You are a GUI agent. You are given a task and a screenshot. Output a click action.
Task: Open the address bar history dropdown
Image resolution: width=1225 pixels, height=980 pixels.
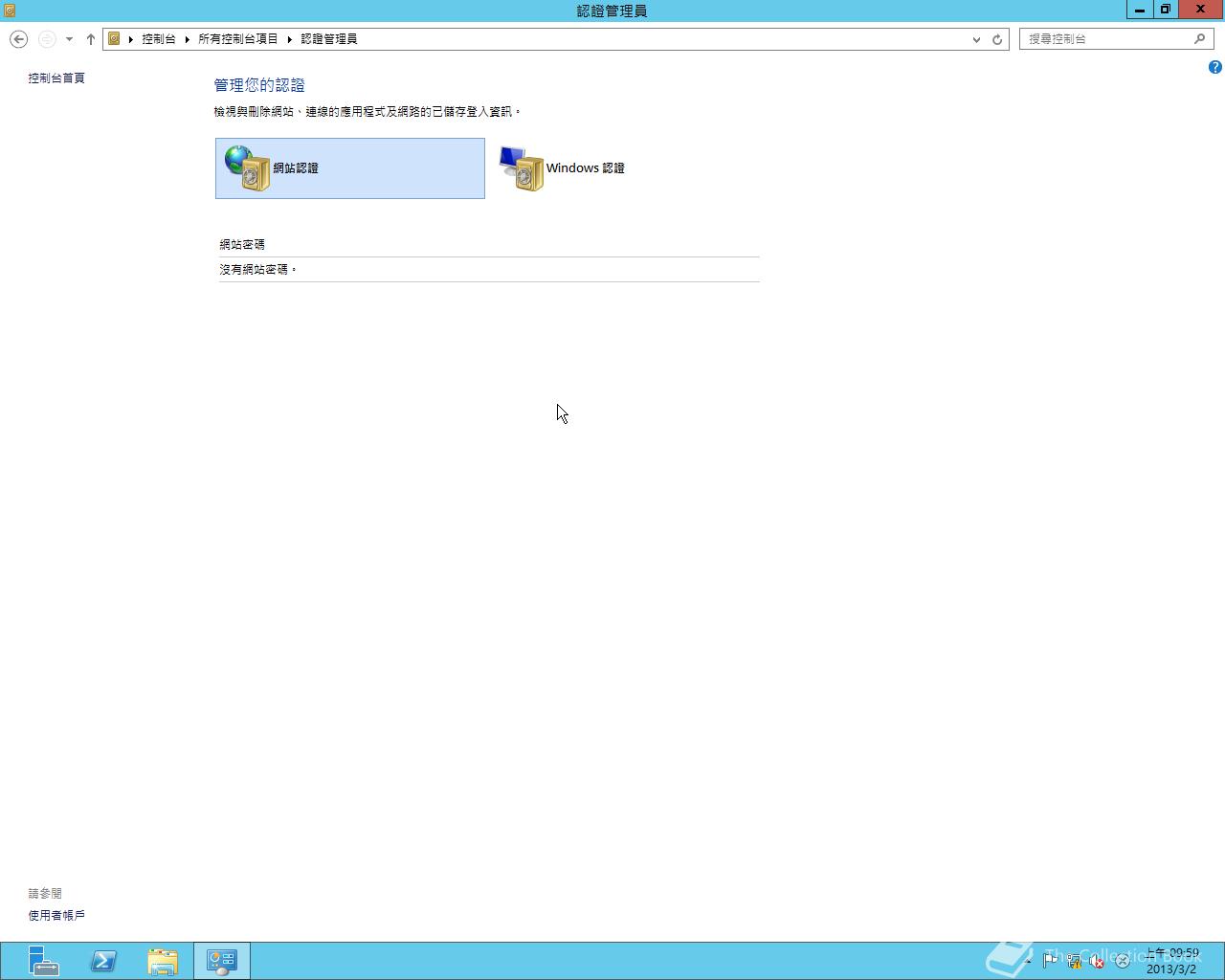click(x=976, y=39)
